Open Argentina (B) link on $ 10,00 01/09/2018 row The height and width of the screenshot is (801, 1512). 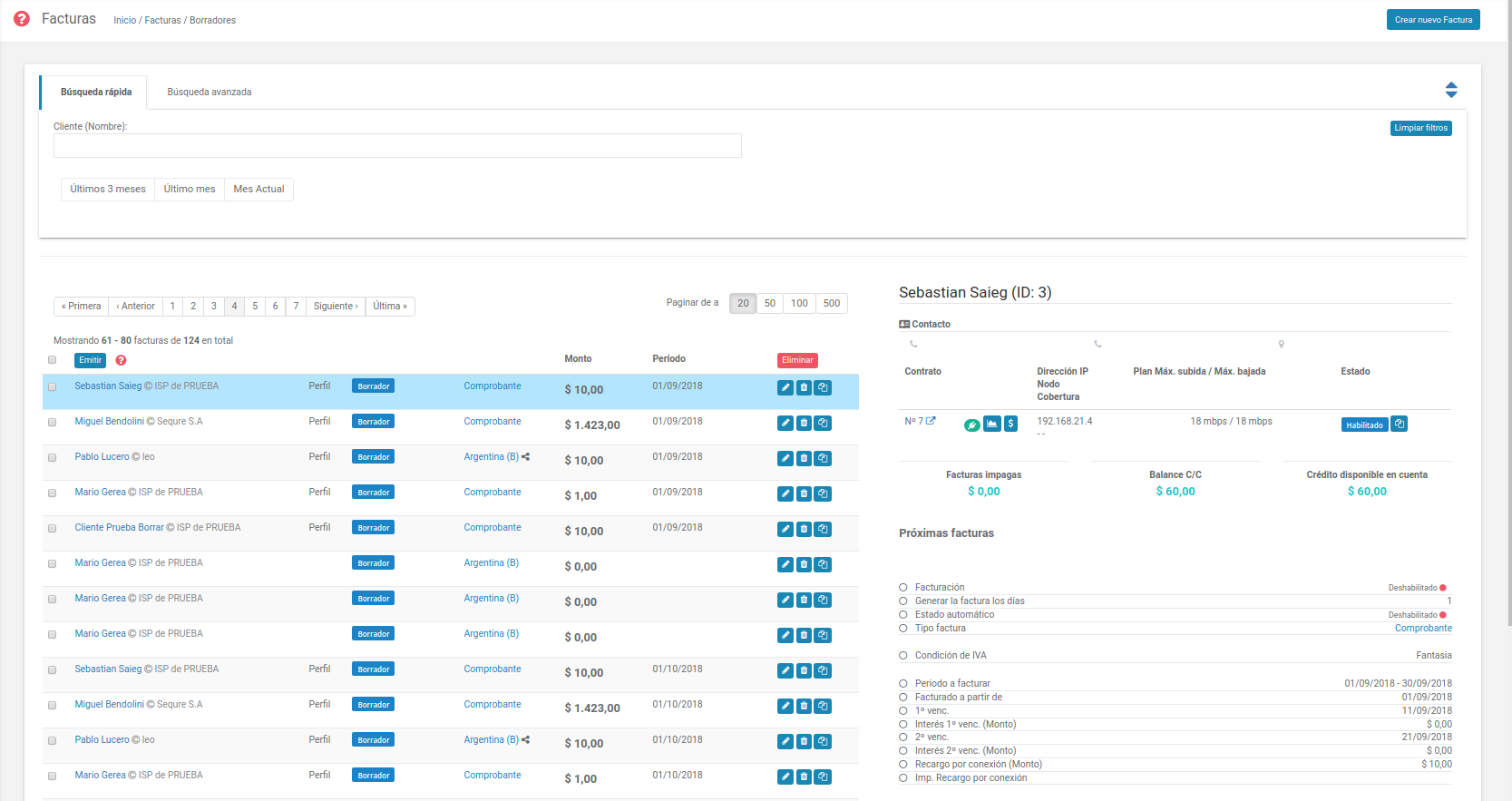[x=491, y=456]
